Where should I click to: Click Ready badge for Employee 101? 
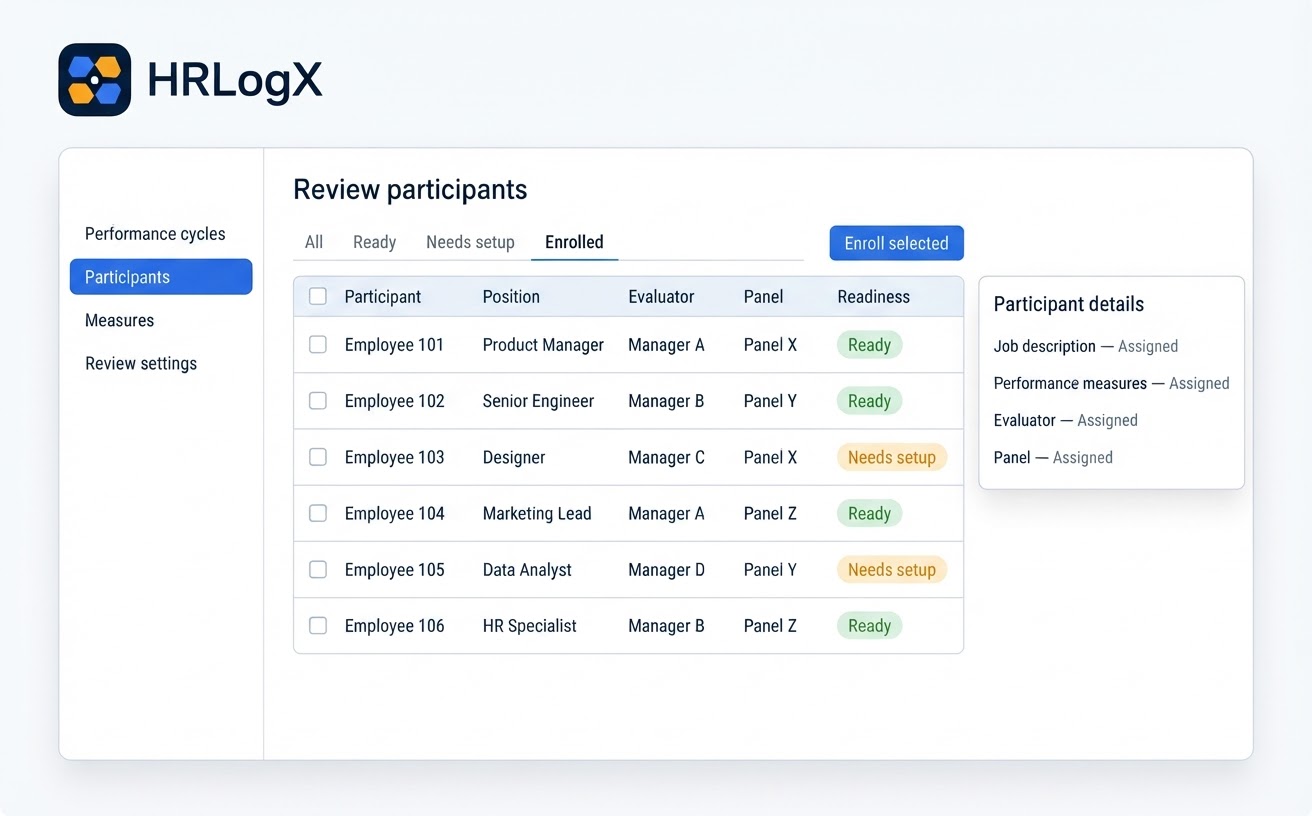point(869,345)
